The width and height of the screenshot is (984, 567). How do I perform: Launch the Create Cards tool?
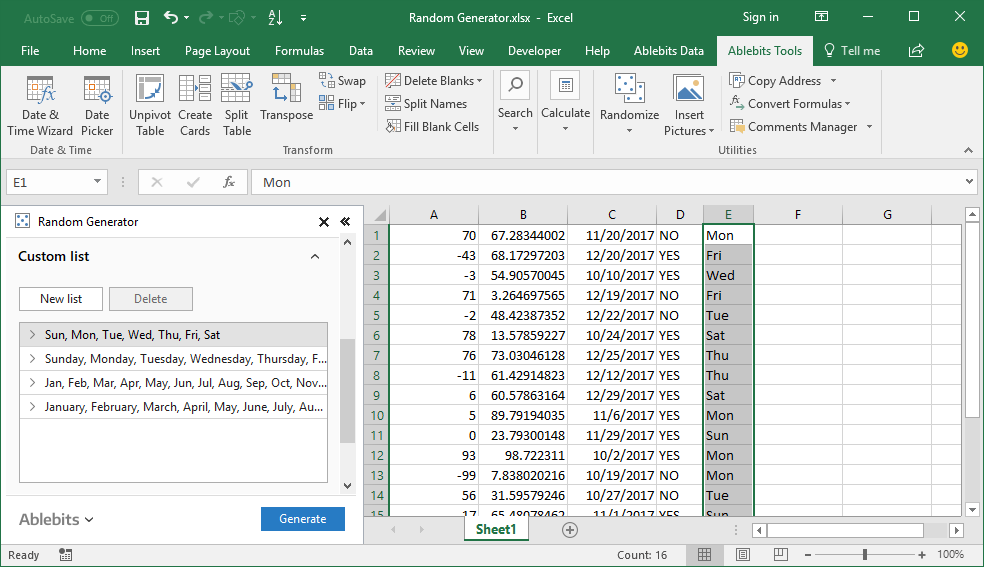tap(195, 105)
